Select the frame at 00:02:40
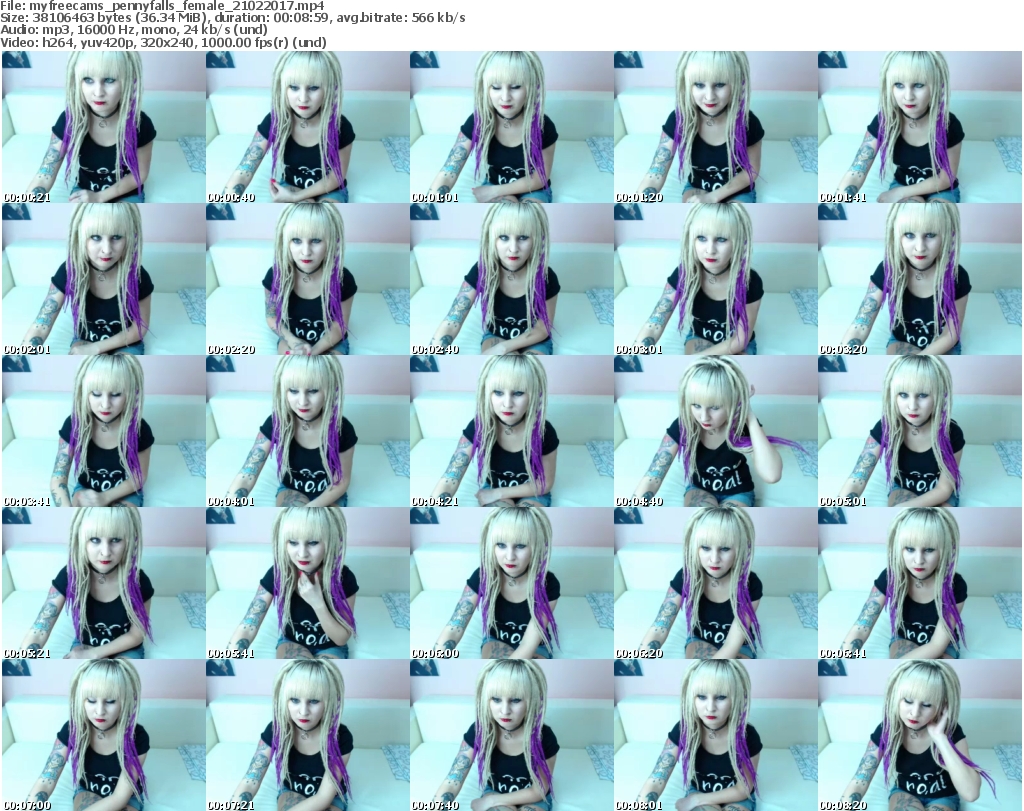This screenshot has width=1024, height=811. coord(511,279)
